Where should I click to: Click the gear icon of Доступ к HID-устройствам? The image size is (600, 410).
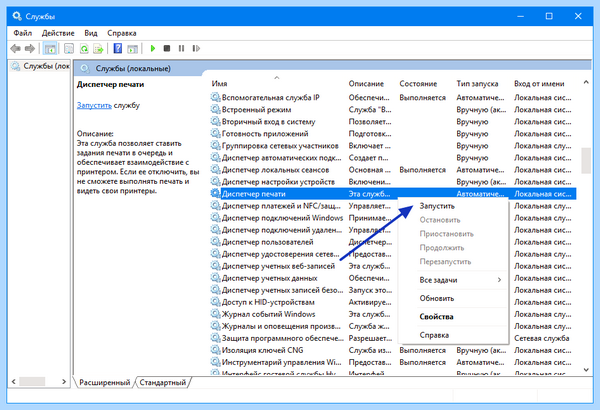[x=215, y=302]
